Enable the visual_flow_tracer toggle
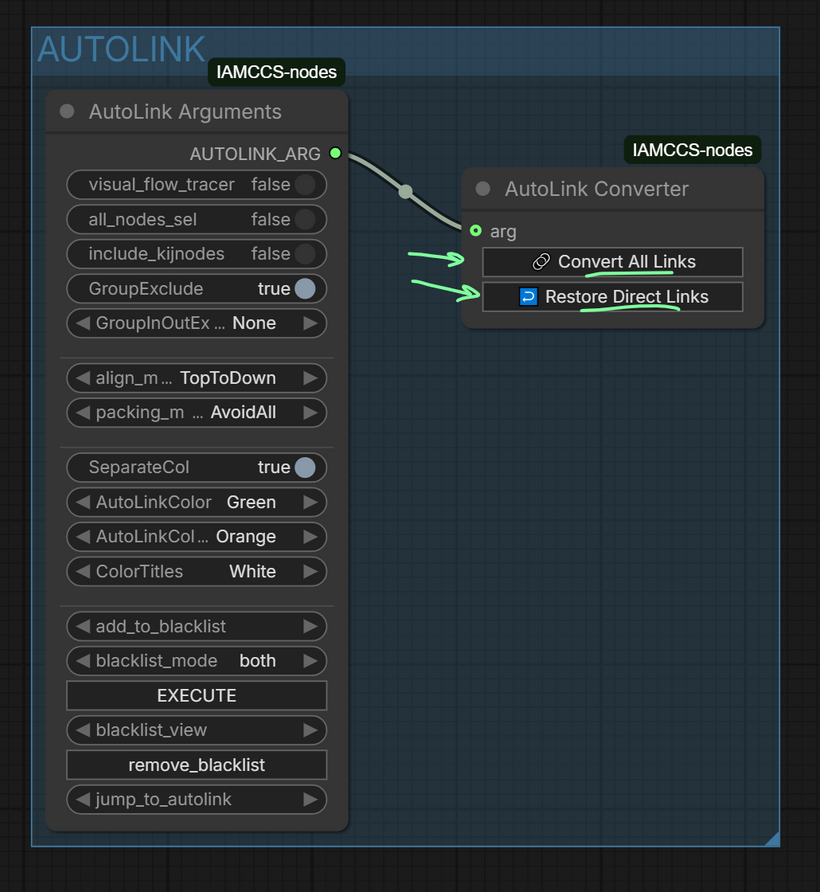Image resolution: width=820 pixels, height=892 pixels. coord(305,185)
